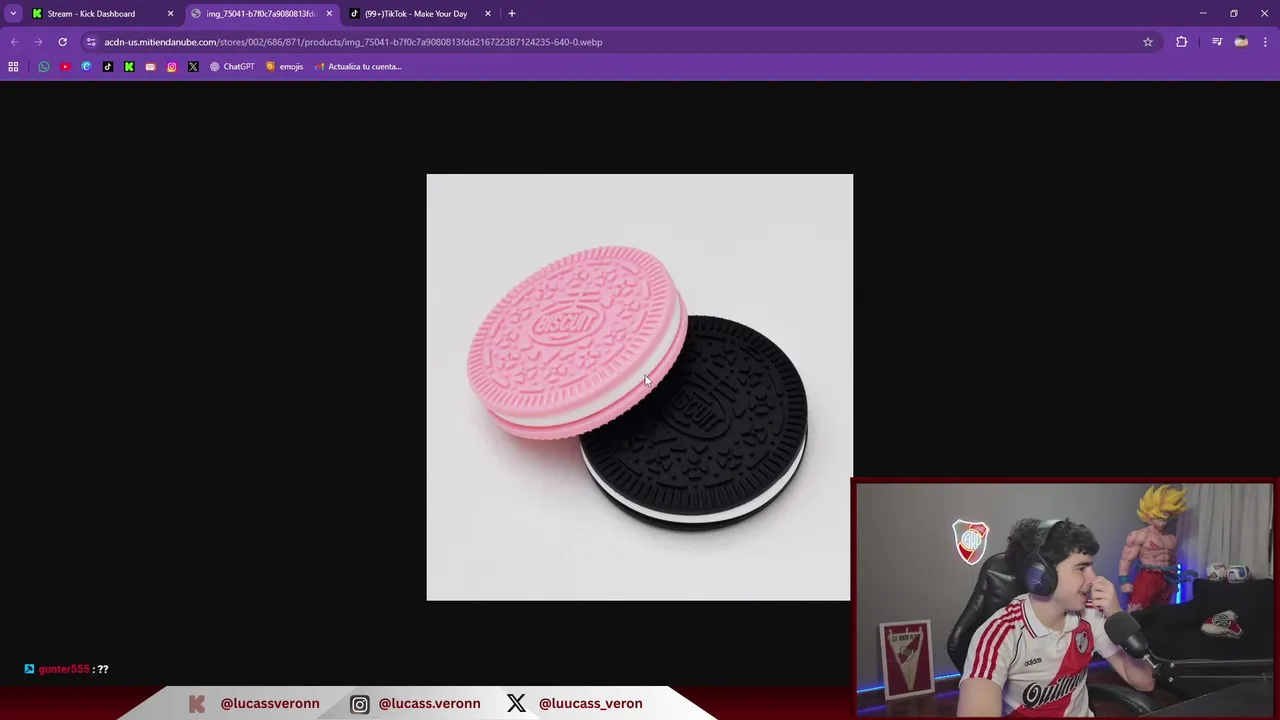The height and width of the screenshot is (720, 1280).
Task: Close the Stream - Kick Dashboard tab
Action: coord(170,13)
